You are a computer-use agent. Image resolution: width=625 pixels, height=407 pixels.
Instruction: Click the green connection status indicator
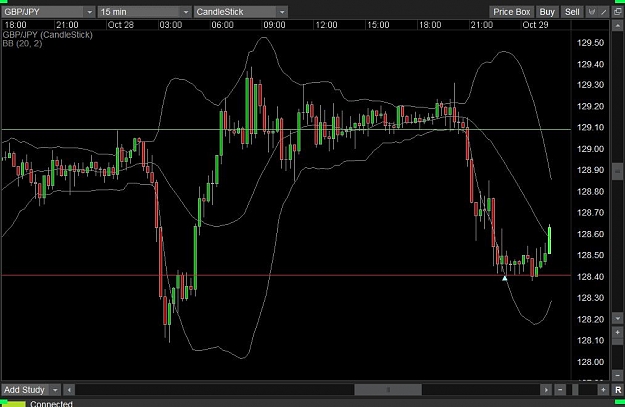[14, 404]
